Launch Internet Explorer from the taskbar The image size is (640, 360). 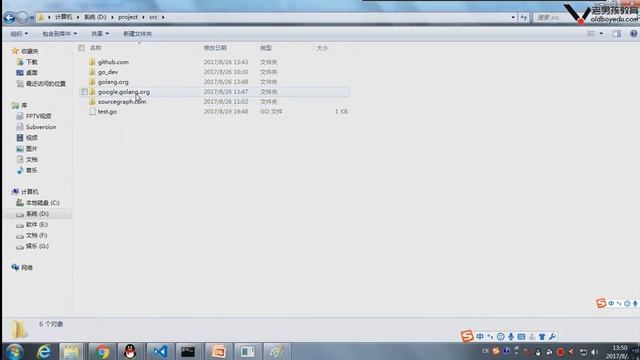(44, 351)
